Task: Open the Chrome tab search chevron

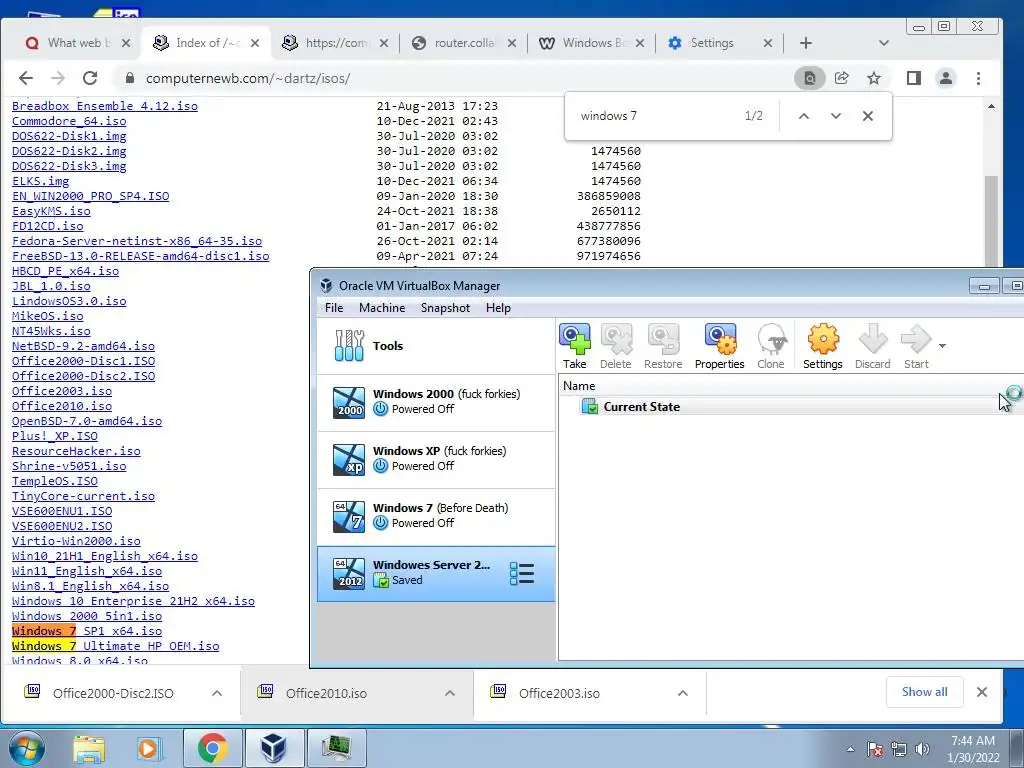Action: (884, 43)
